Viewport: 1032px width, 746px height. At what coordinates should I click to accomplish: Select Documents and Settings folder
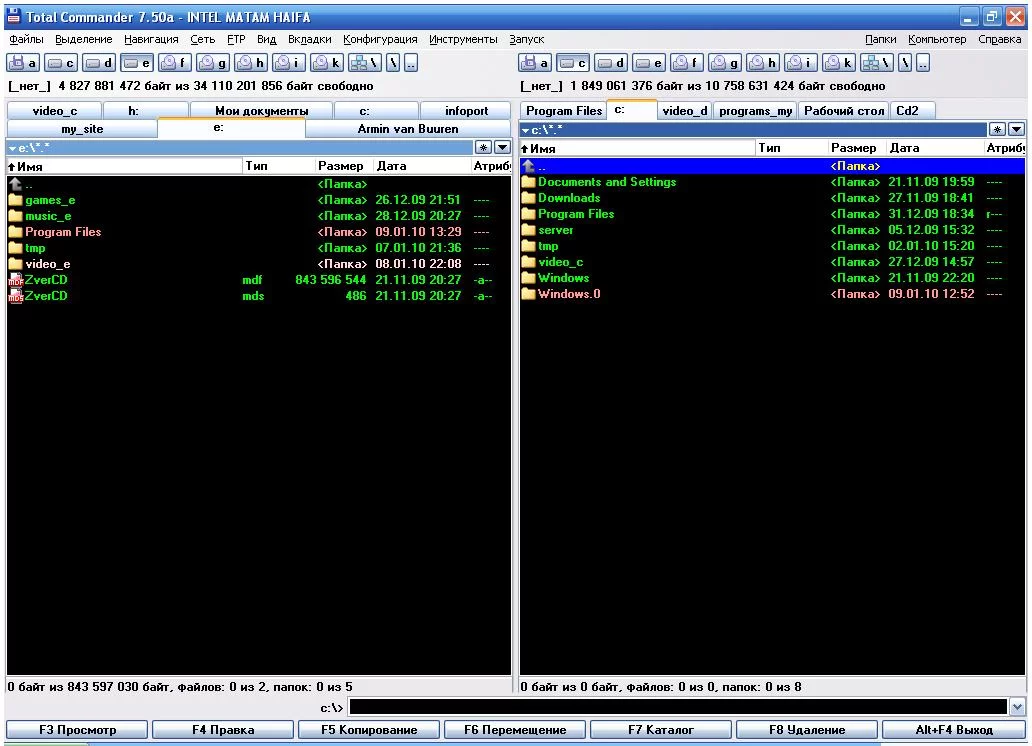click(772, 182)
